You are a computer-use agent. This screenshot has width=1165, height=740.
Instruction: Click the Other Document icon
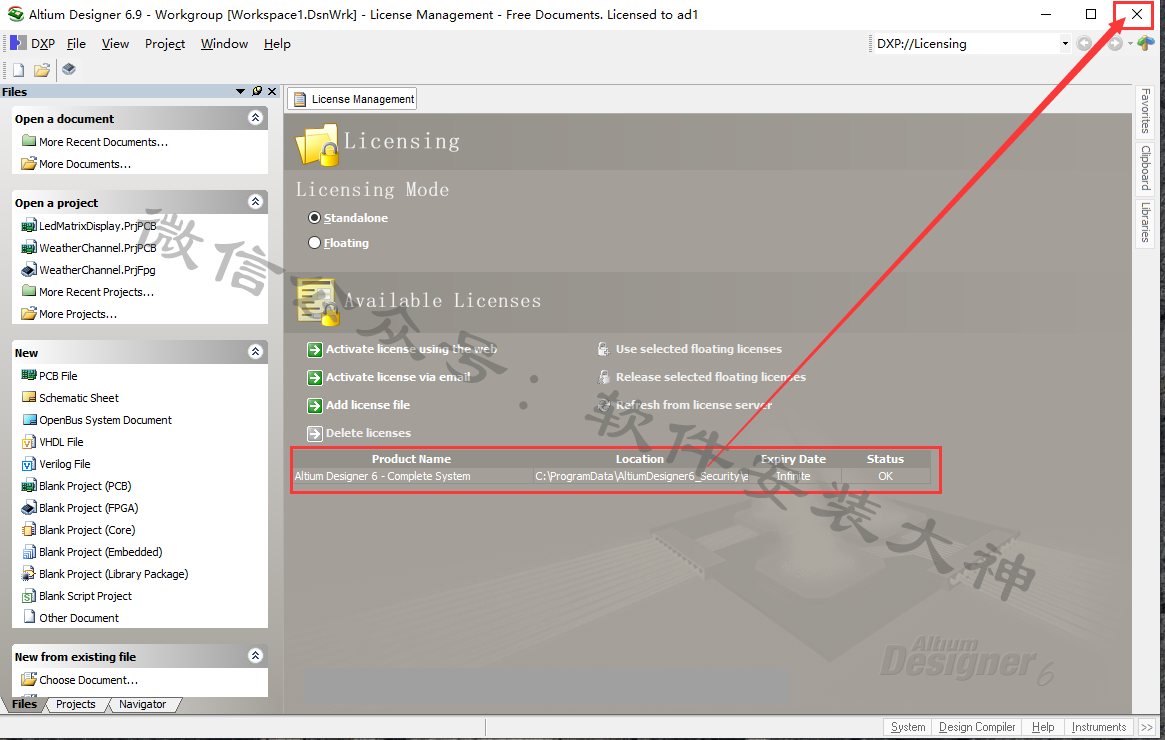click(29, 617)
